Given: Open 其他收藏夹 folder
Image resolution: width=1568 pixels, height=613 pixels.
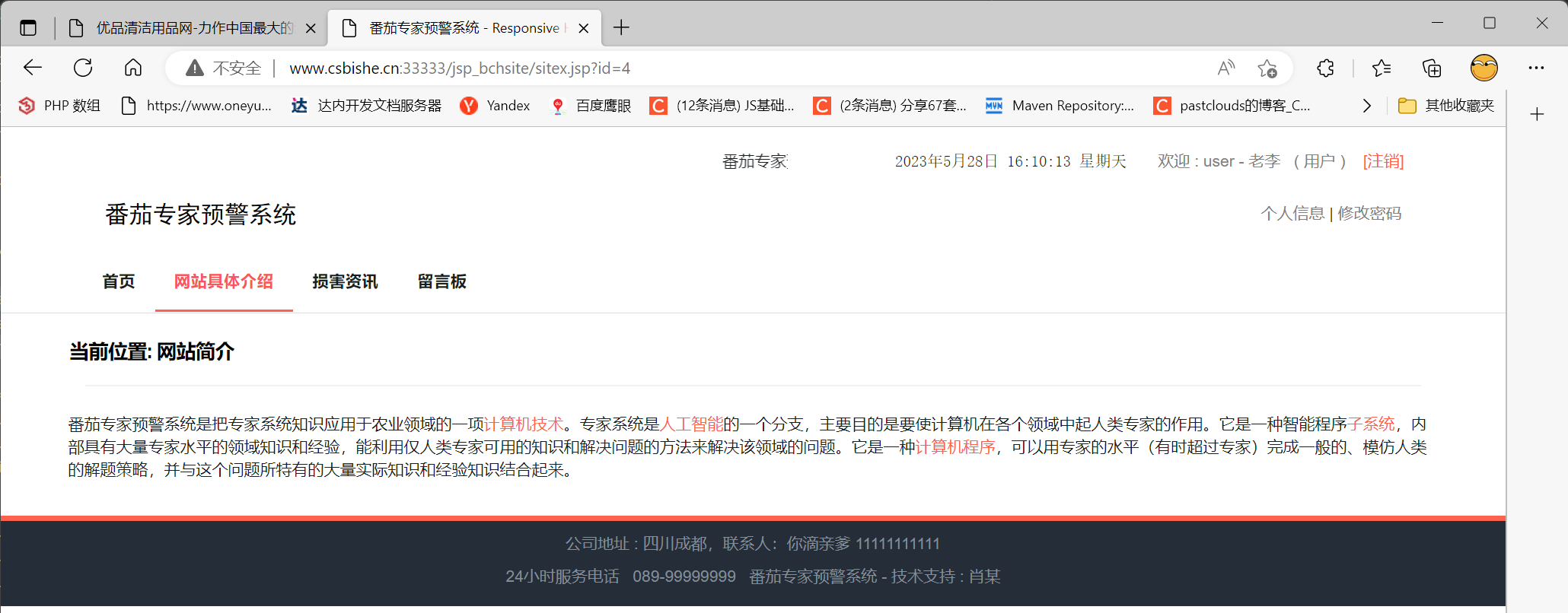Looking at the screenshot, I should click(x=1446, y=106).
